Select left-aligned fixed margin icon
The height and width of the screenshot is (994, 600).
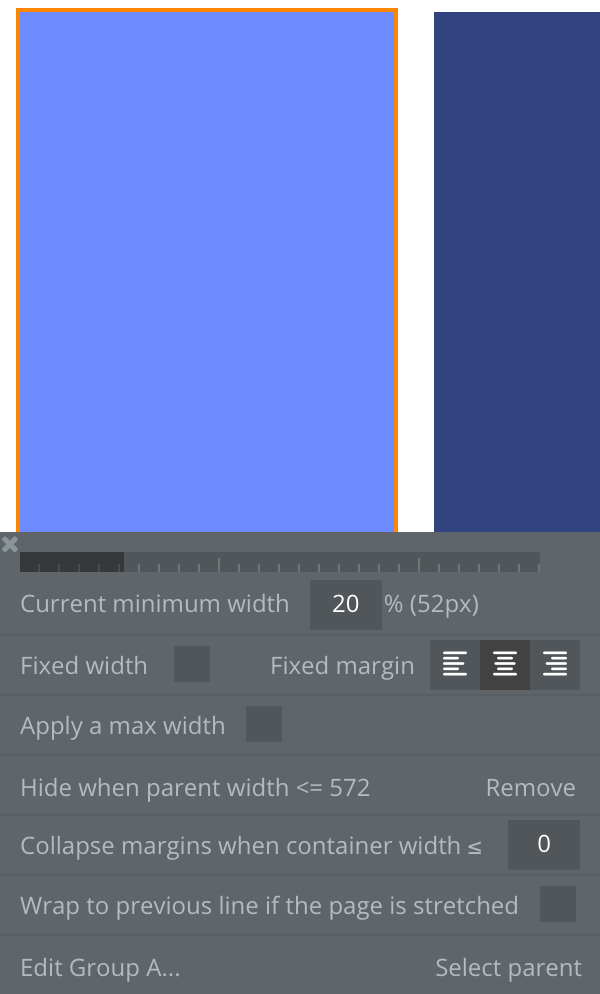tap(455, 664)
